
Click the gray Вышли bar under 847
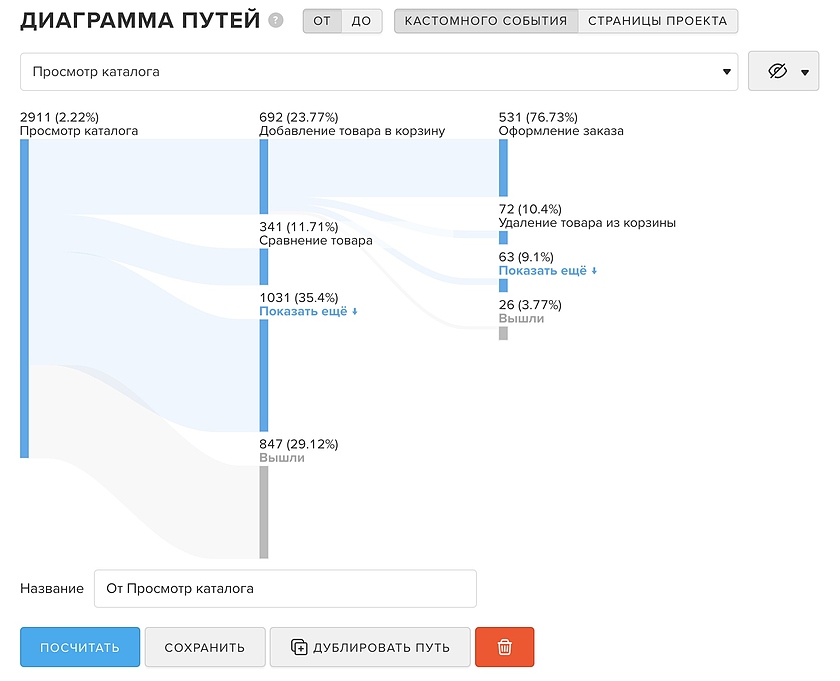coord(264,511)
